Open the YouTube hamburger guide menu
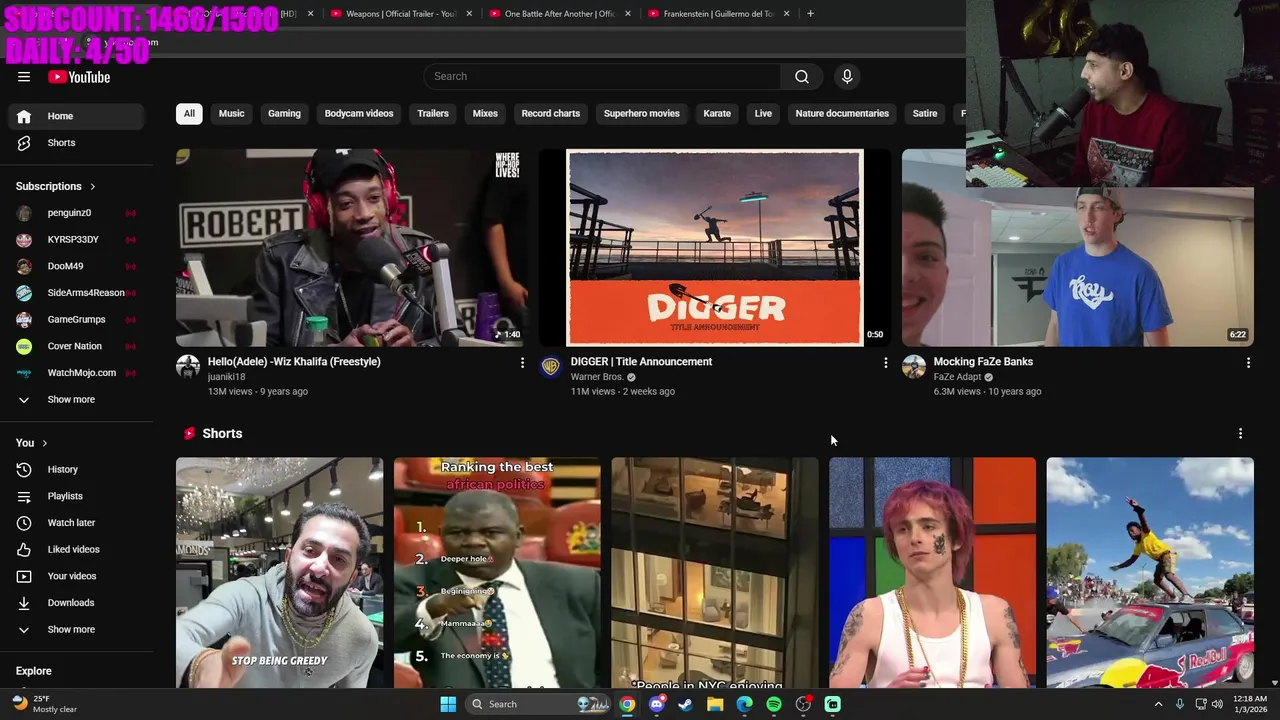1280x720 pixels. click(24, 77)
